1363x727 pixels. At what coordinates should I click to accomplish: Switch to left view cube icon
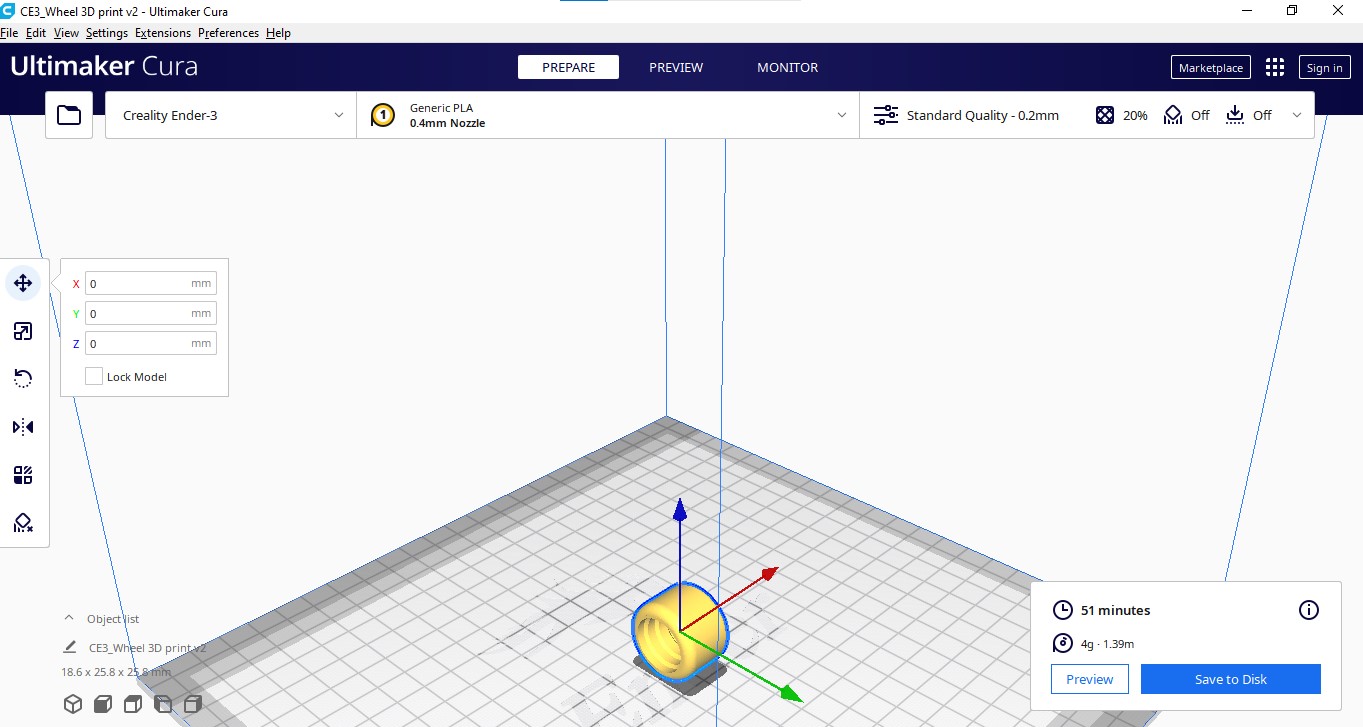click(x=163, y=704)
